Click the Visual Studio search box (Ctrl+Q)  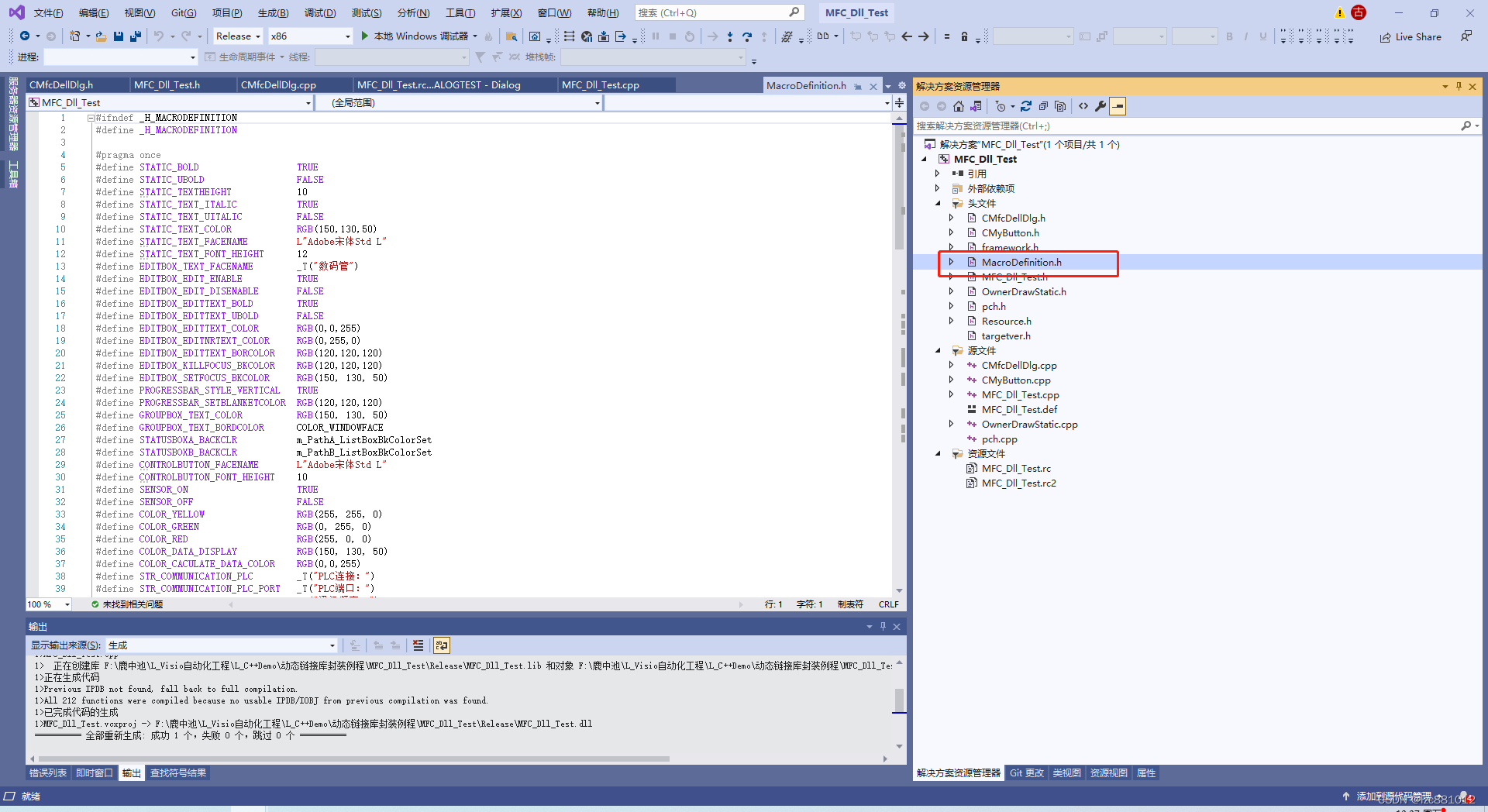pos(718,13)
